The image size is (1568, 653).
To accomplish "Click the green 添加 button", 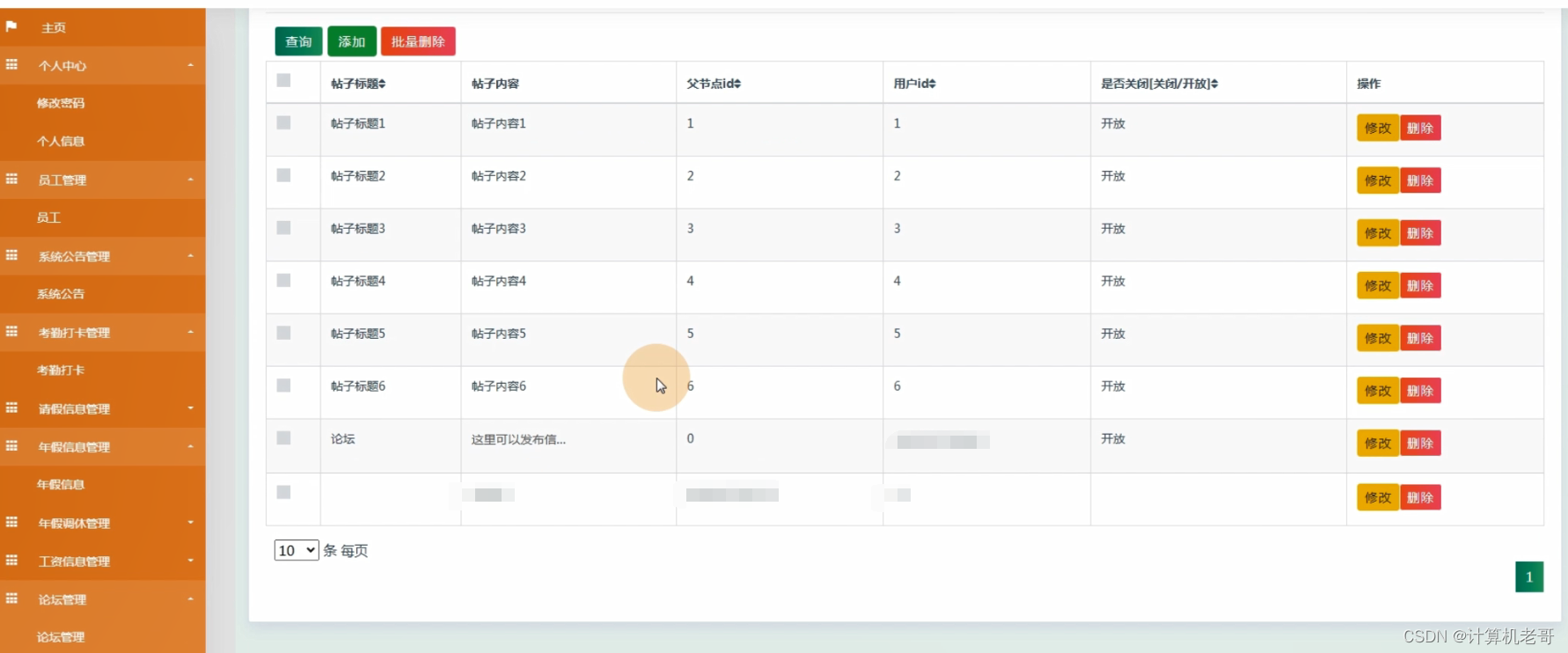I will coord(352,41).
